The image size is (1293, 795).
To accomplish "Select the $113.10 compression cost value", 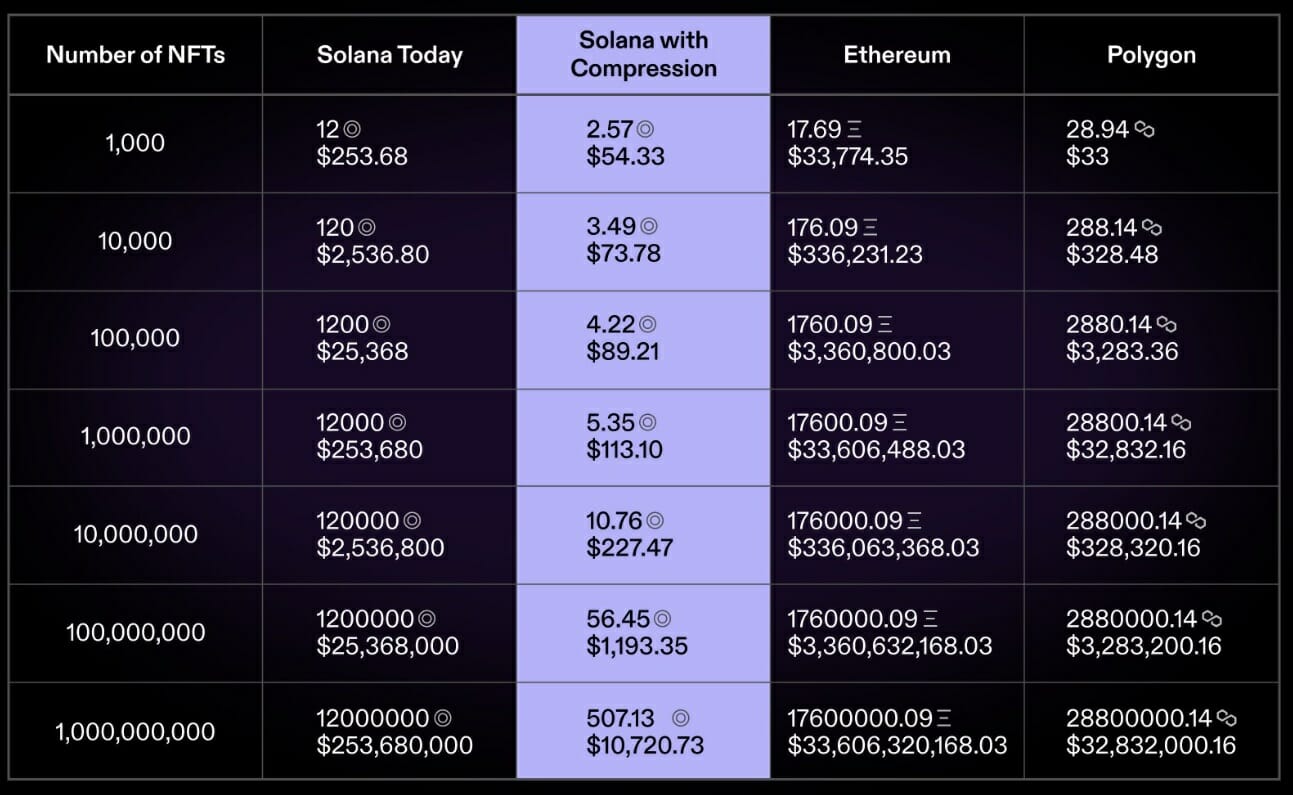I will (x=625, y=450).
